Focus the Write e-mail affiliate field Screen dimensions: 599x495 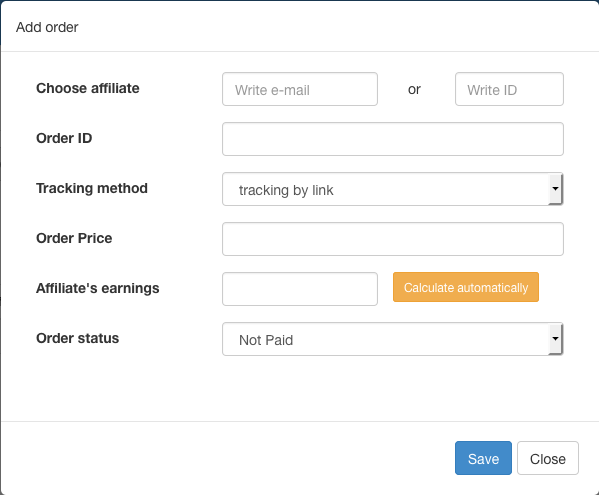coord(300,89)
